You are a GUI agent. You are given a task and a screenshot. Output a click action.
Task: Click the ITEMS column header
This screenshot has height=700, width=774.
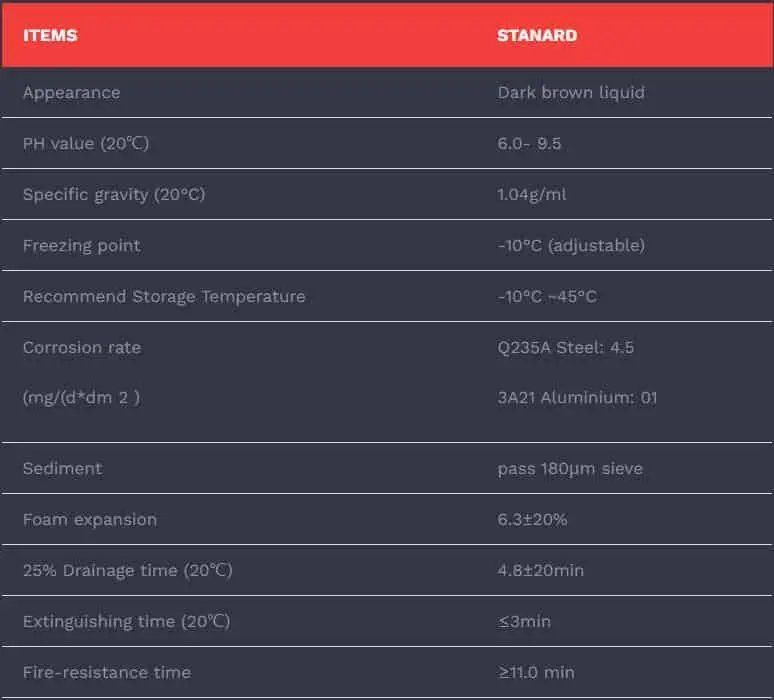pos(50,35)
